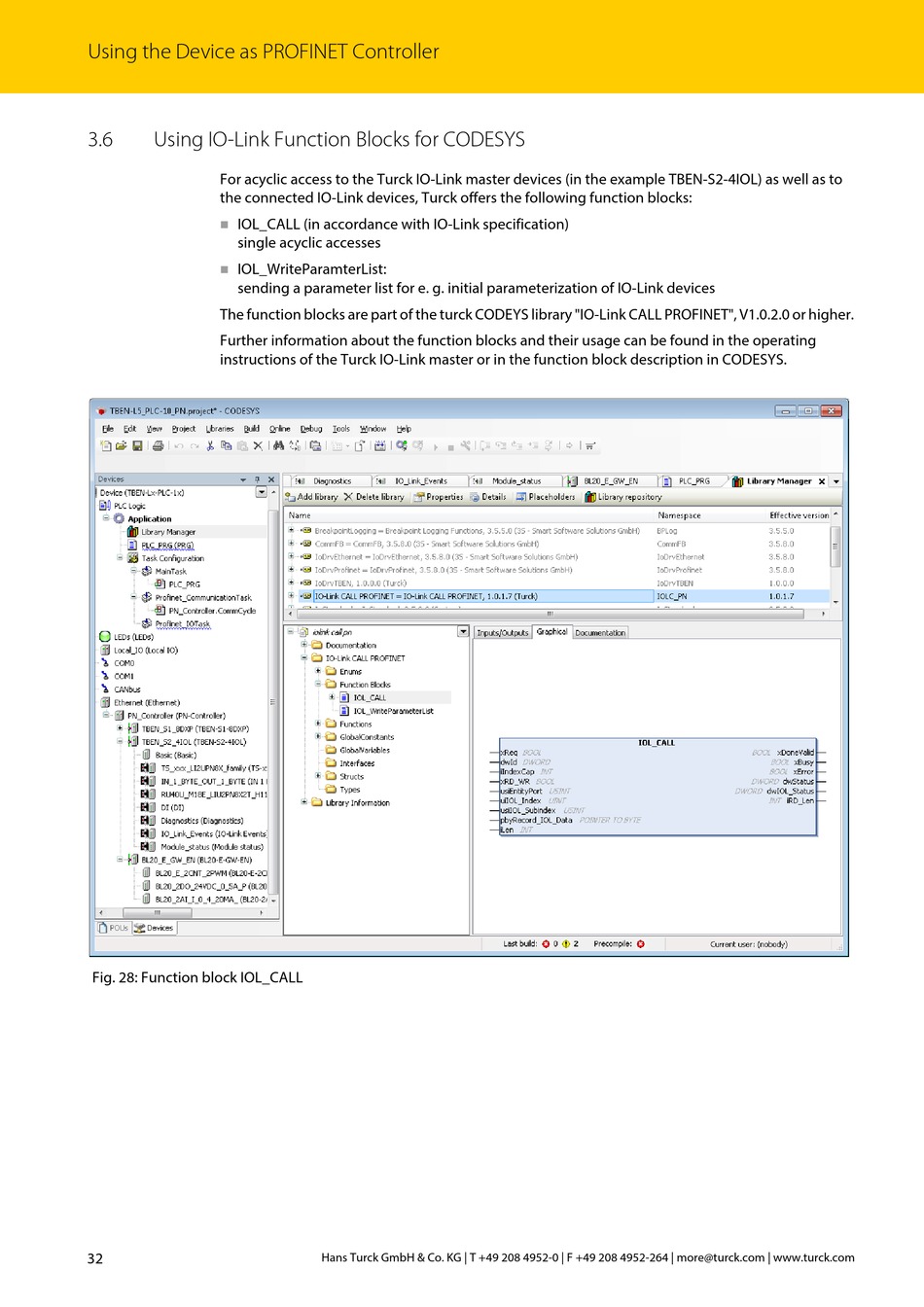Click the CANbus node icon

click(105, 689)
